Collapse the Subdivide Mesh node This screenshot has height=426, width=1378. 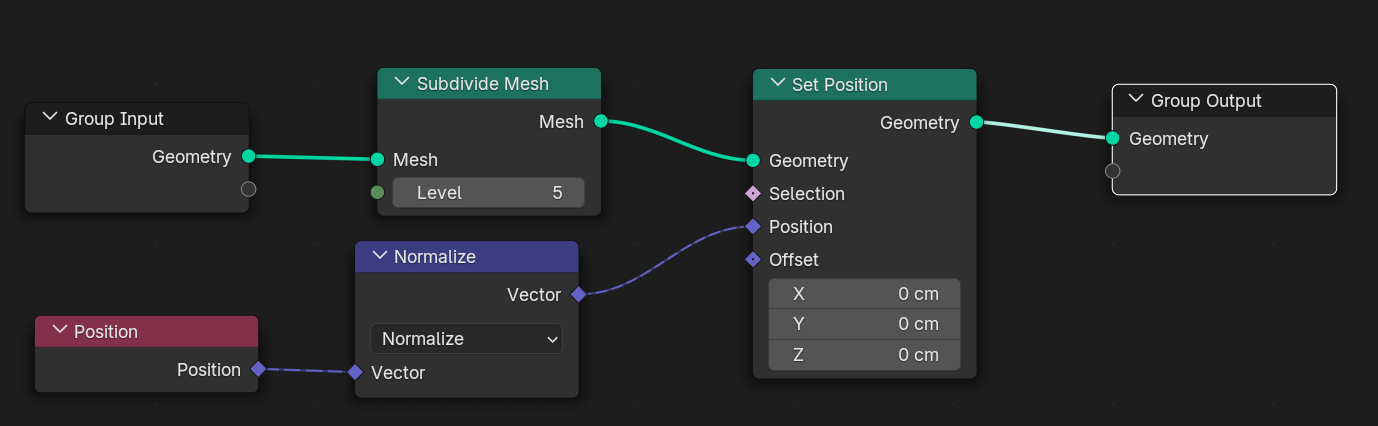[403, 83]
